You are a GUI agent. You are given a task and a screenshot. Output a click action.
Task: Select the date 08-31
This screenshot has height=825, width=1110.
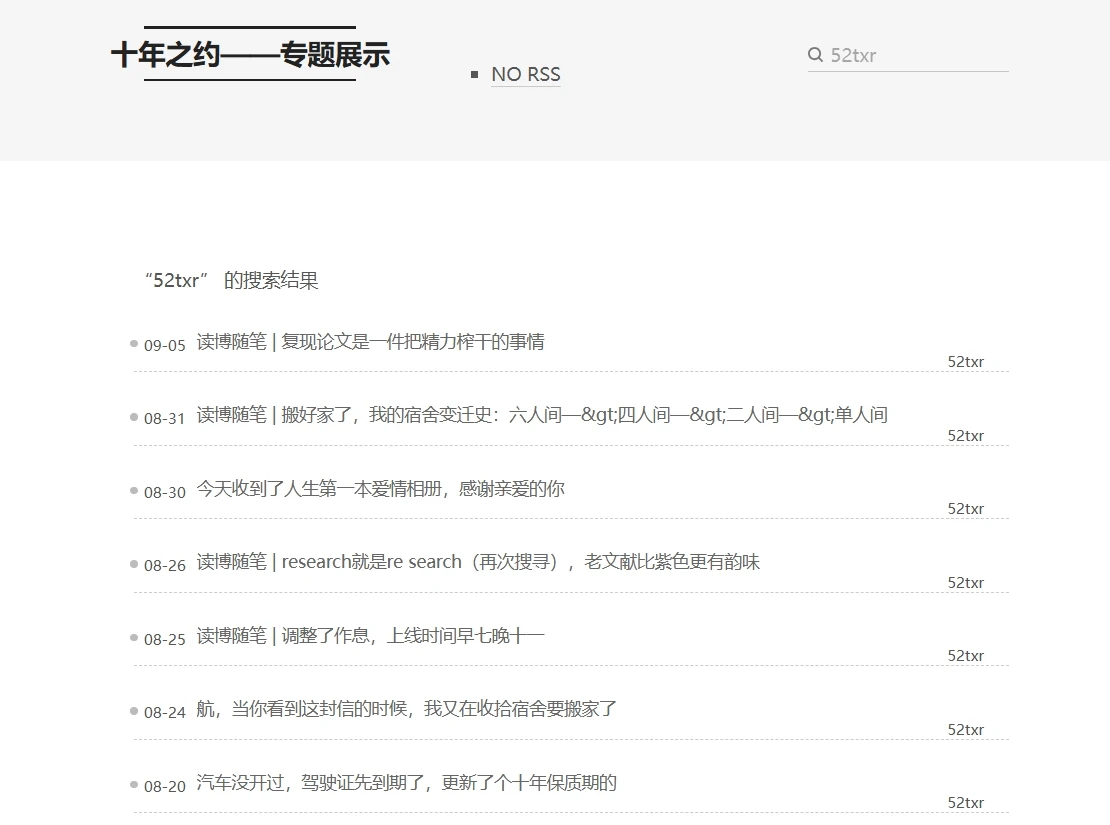point(164,419)
